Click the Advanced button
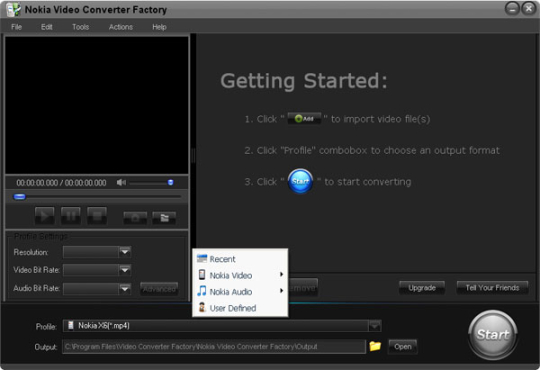Screen dimensions: 540x370 point(159,289)
